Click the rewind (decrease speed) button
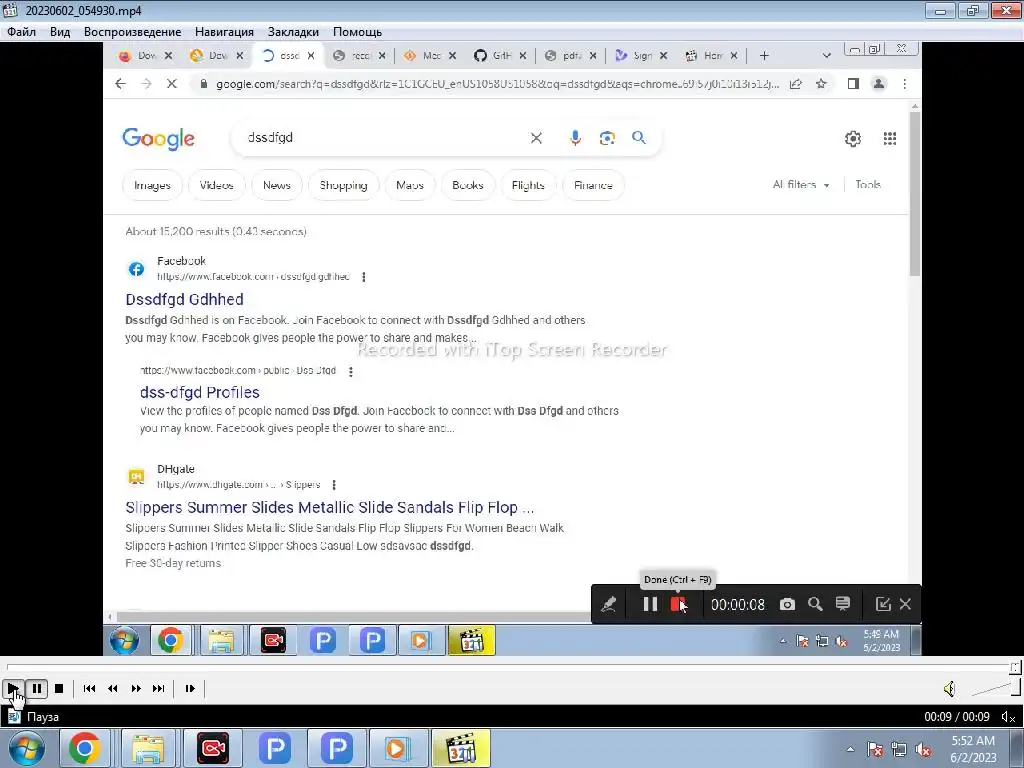The width and height of the screenshot is (1024, 768). point(112,688)
